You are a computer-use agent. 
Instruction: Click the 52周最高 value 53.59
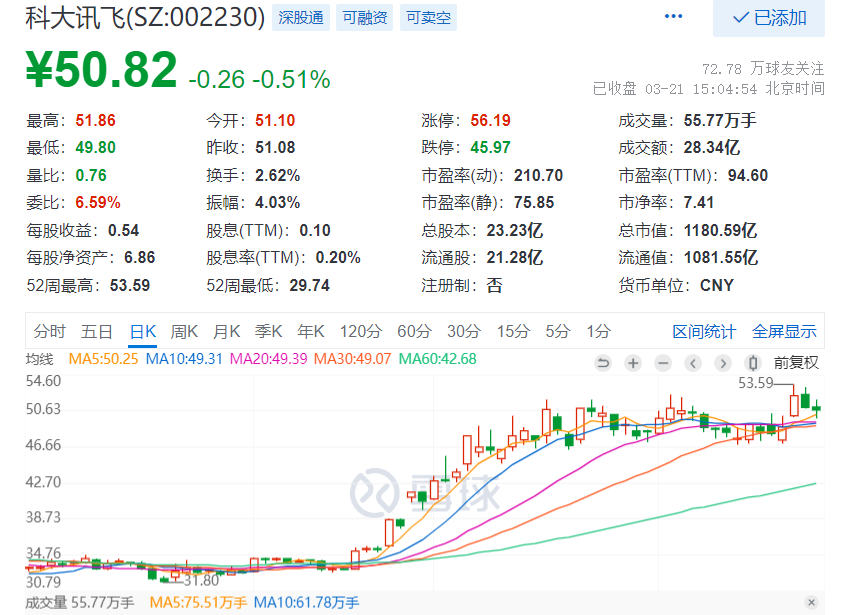coord(130,285)
